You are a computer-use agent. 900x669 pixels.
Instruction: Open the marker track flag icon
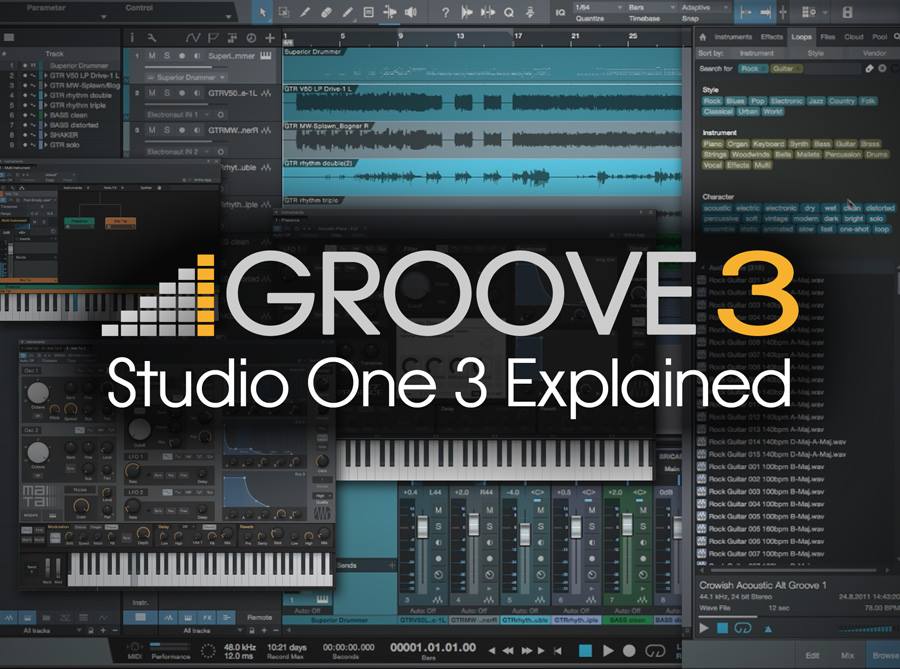(x=213, y=38)
